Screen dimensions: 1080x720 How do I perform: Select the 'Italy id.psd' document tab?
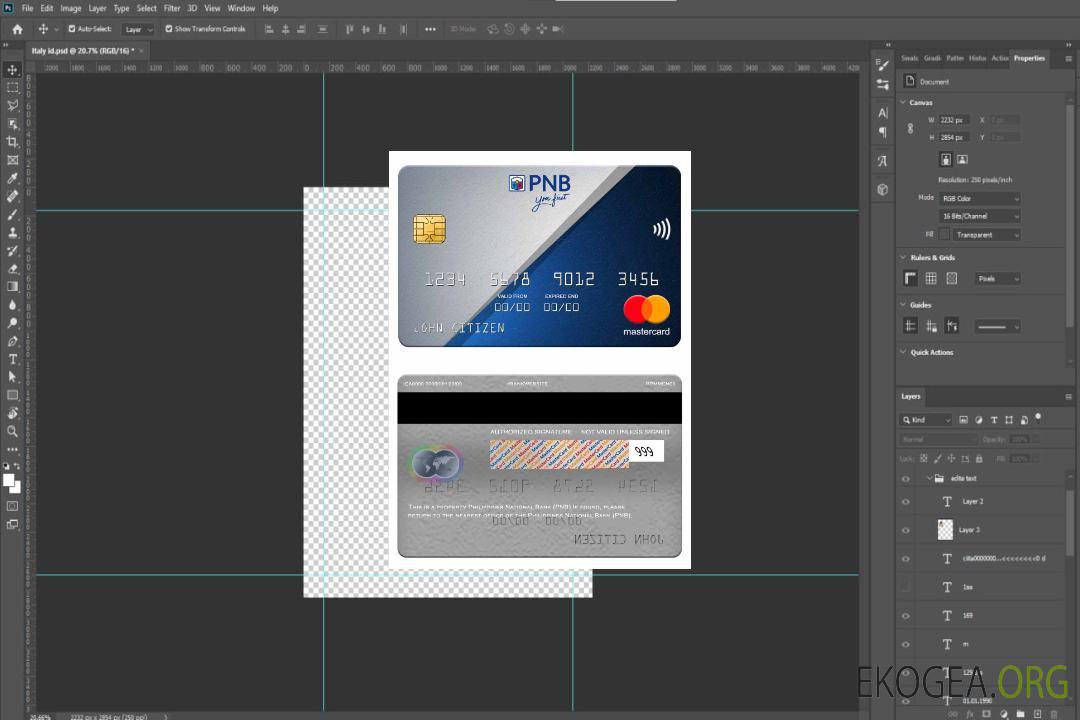click(82, 51)
